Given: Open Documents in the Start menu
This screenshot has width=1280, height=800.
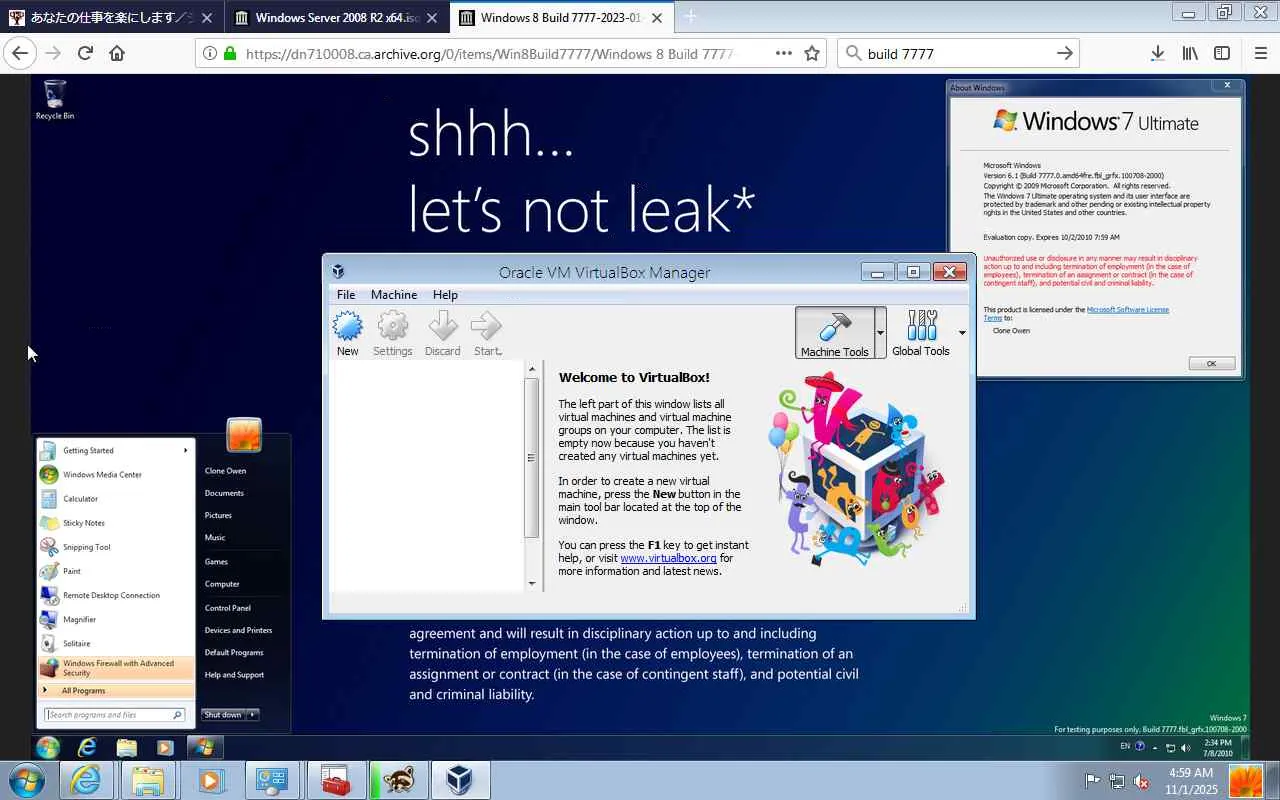Looking at the screenshot, I should (224, 493).
